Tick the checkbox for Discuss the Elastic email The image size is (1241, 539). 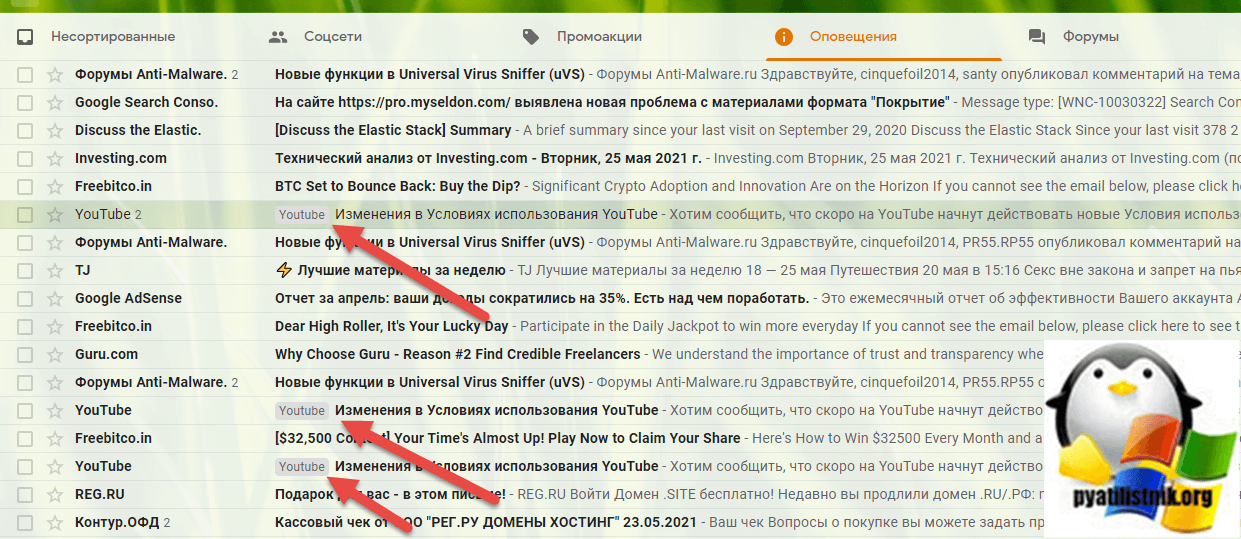click(x=25, y=130)
